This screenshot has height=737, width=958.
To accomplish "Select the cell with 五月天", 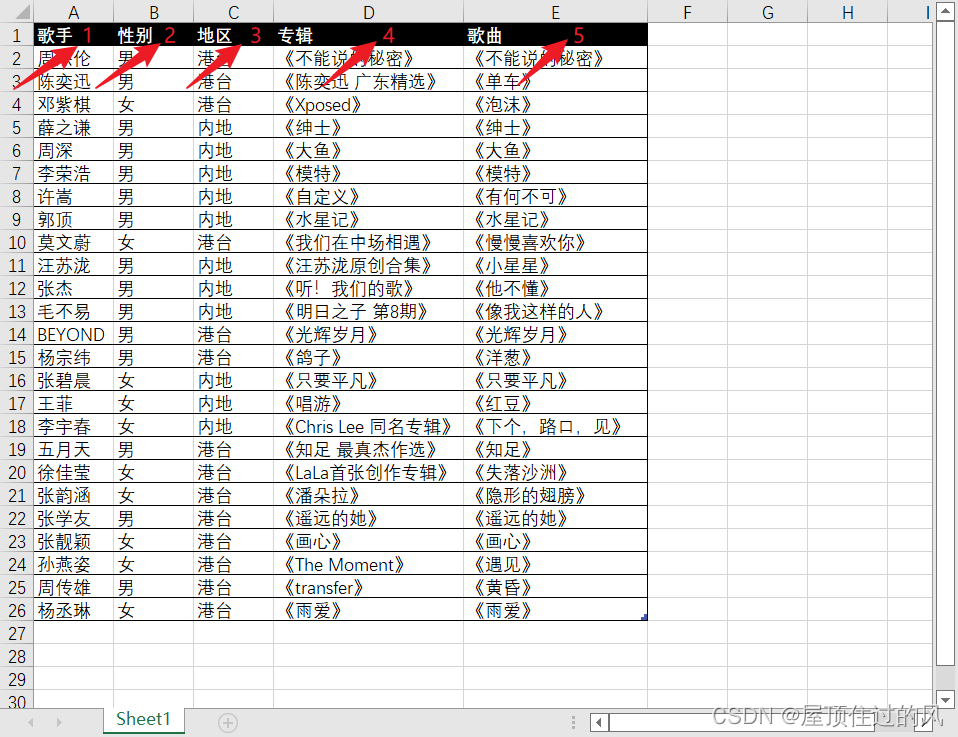I will click(x=73, y=450).
